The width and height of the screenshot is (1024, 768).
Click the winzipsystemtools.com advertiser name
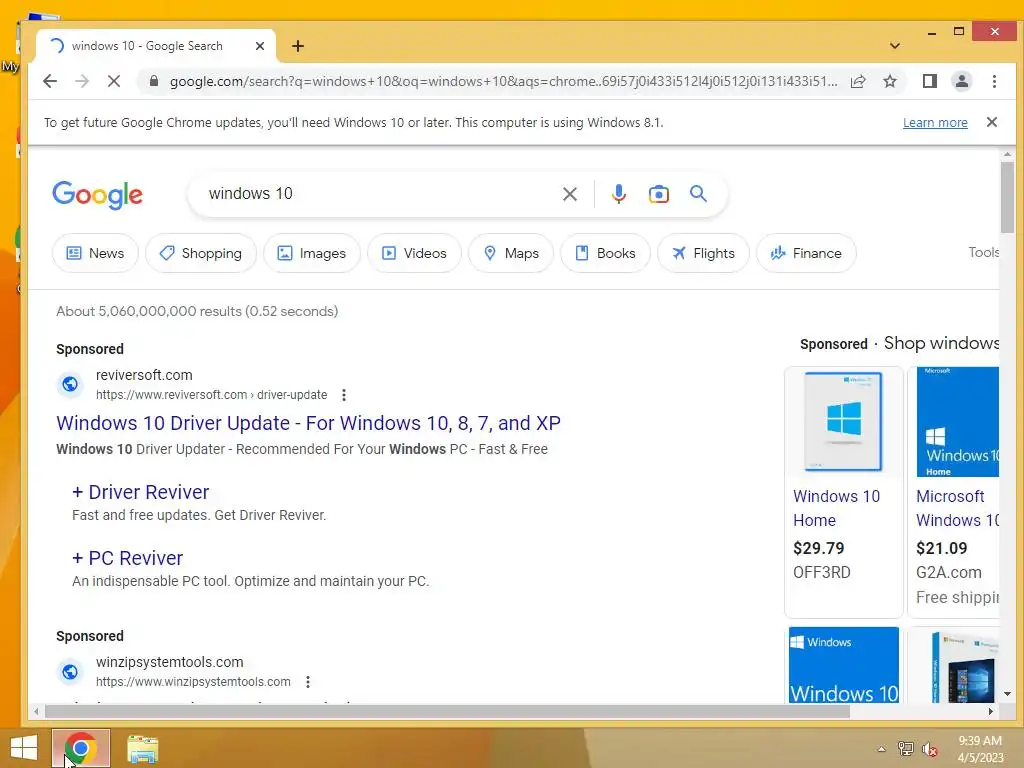pos(170,662)
